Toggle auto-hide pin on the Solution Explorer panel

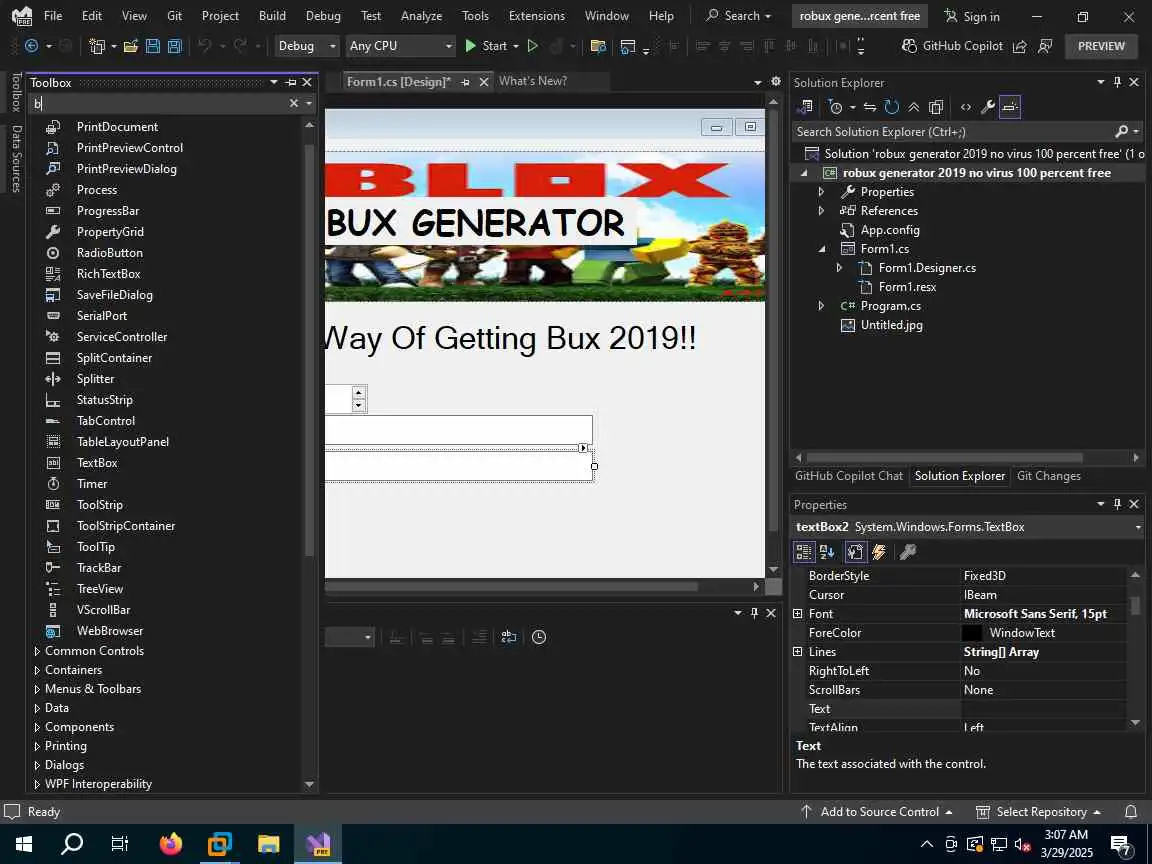click(x=1117, y=82)
